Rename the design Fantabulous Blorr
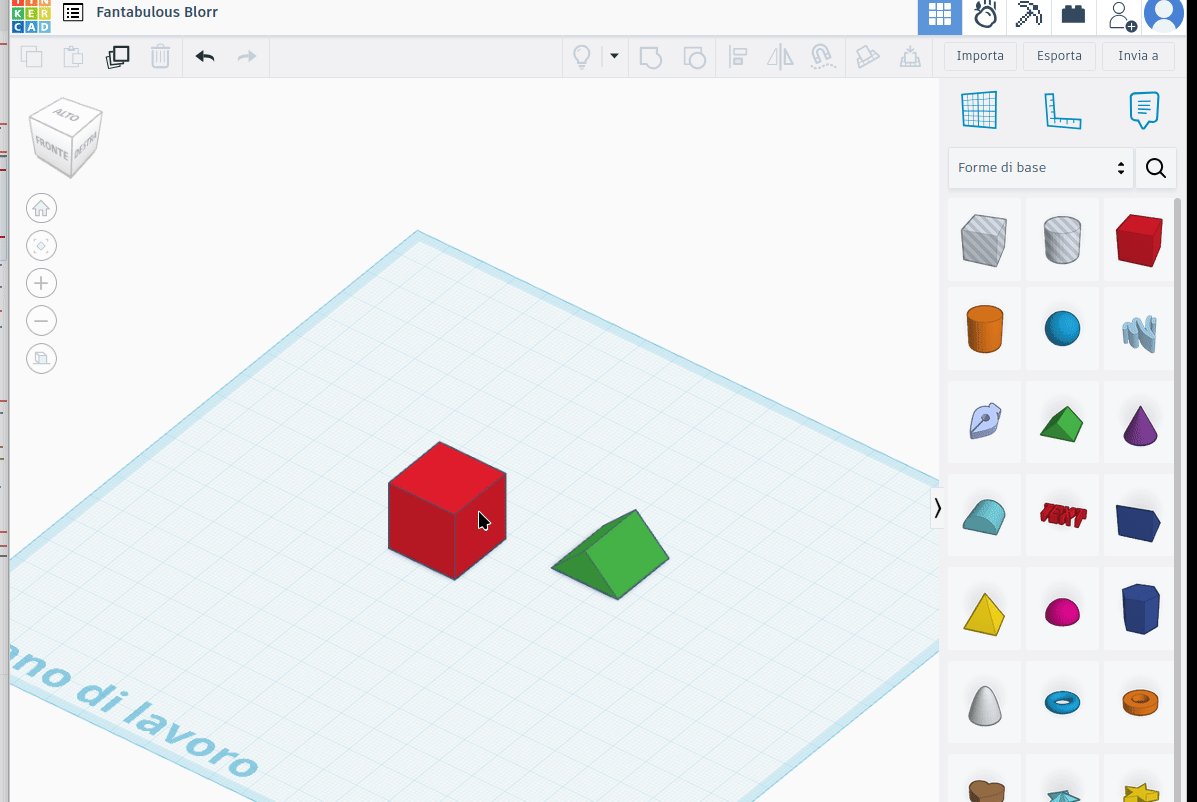Screen dimensions: 1197x802 (156, 12)
